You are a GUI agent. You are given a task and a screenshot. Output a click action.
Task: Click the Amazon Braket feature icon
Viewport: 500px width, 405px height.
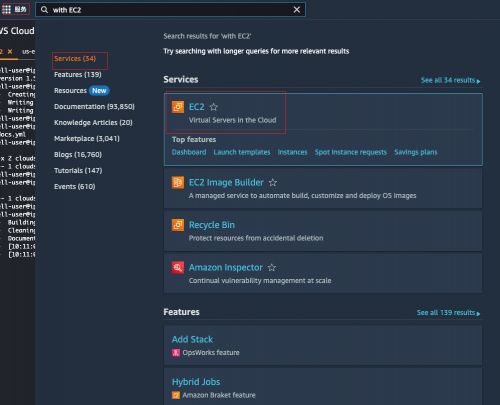pyautogui.click(x=176, y=395)
